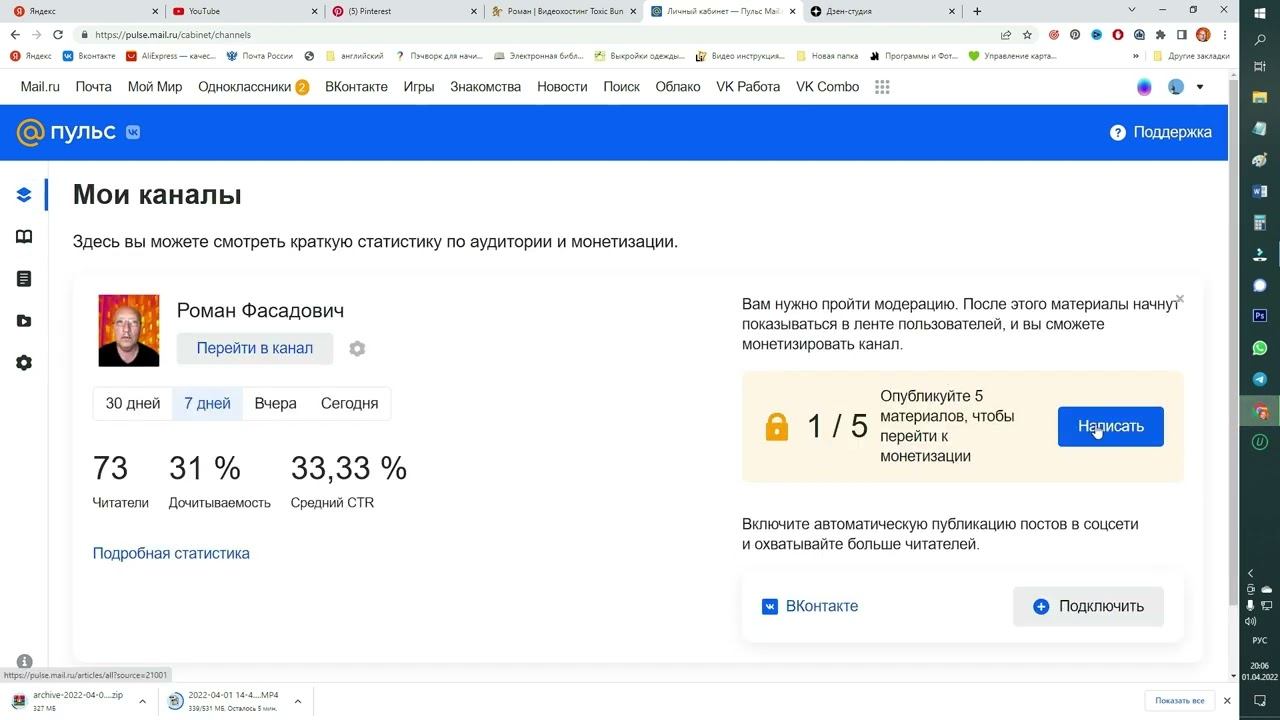Expand options for archive zip download
The height and width of the screenshot is (720, 1280).
[142, 701]
